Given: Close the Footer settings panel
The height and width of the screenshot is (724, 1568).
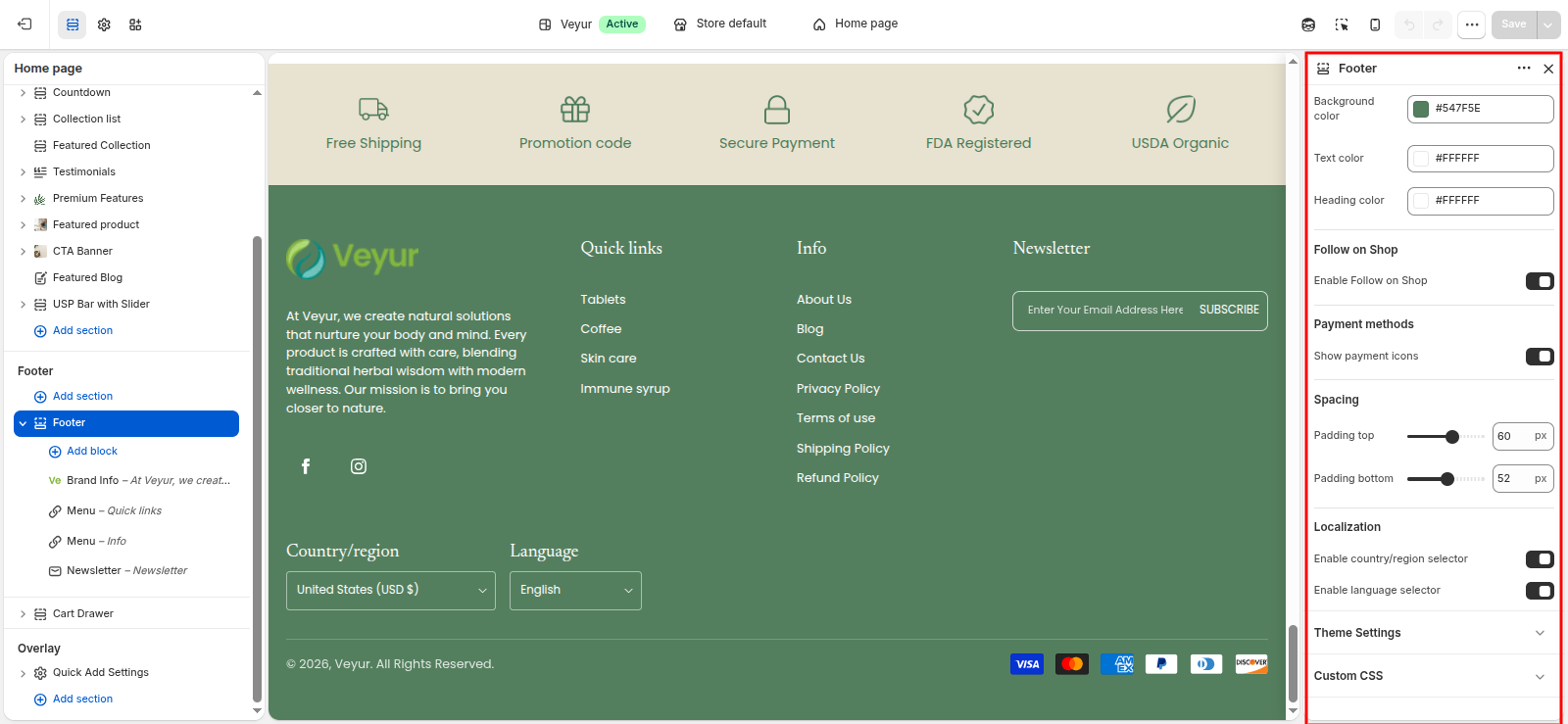Looking at the screenshot, I should coord(1548,69).
